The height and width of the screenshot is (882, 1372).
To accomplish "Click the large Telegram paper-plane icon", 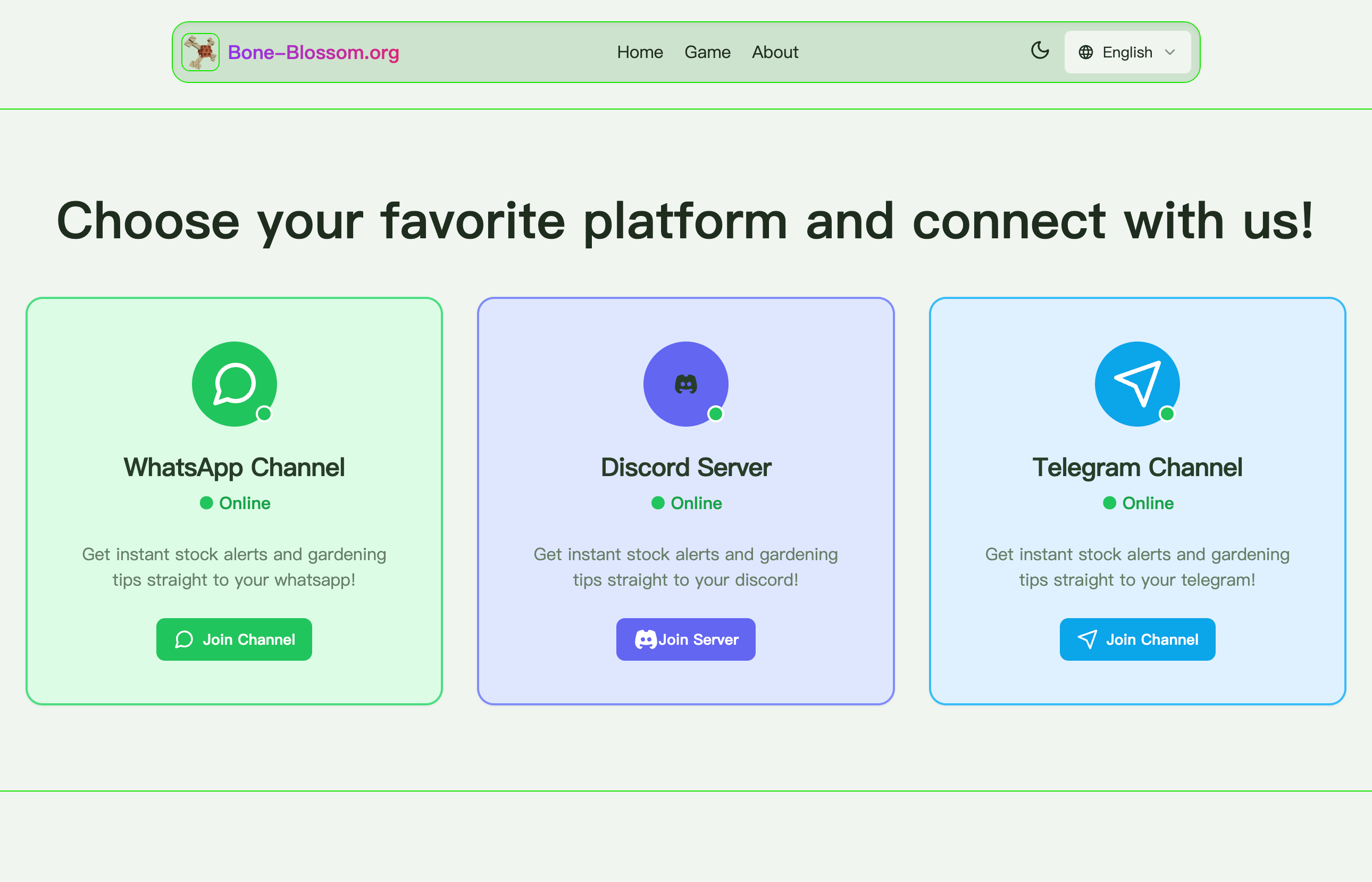I will tap(1137, 384).
